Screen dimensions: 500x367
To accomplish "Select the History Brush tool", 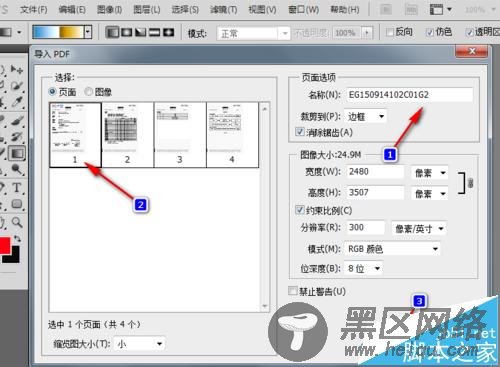I will 17,136.
